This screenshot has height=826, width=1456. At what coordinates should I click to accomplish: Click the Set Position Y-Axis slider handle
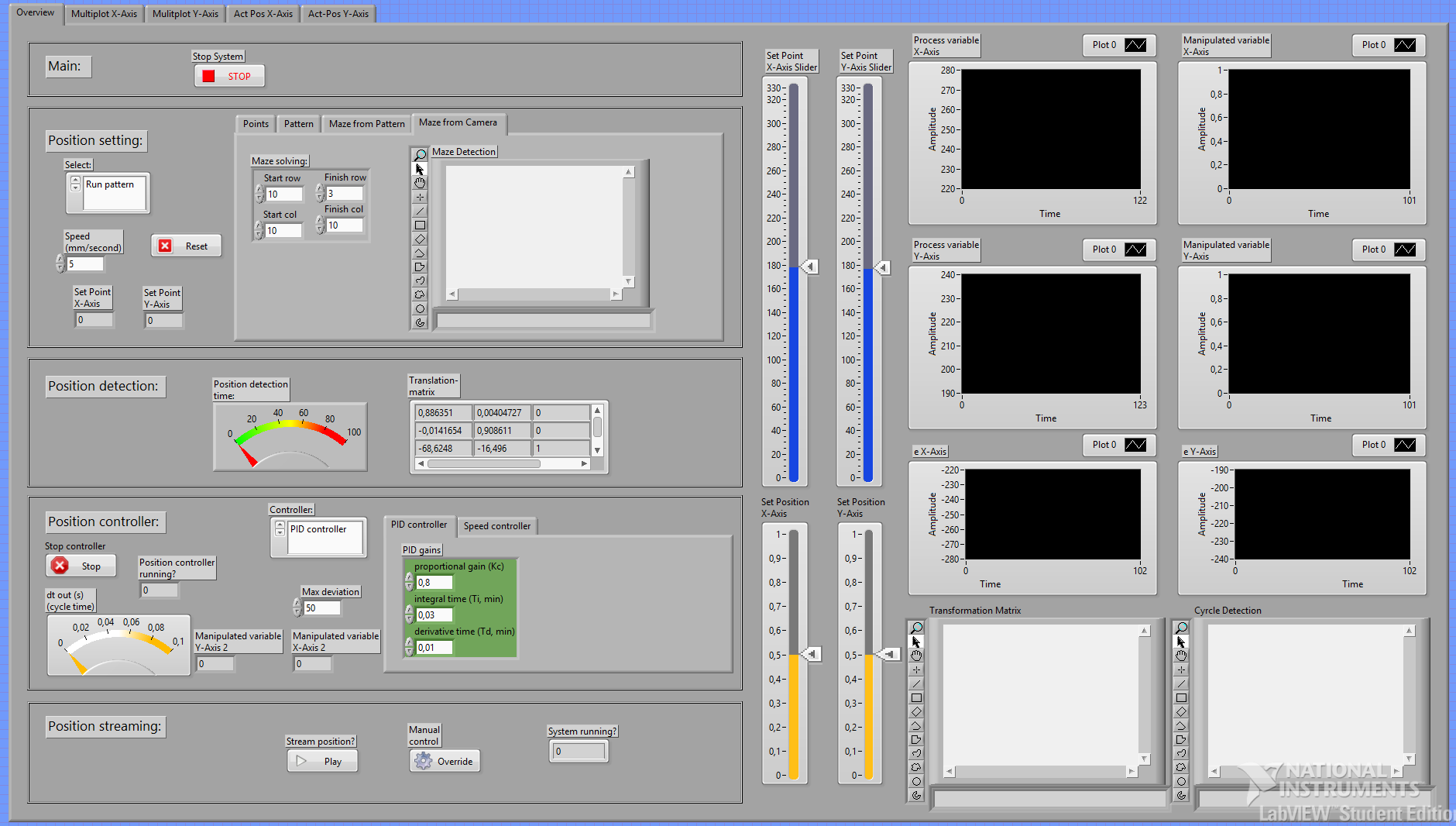point(891,654)
